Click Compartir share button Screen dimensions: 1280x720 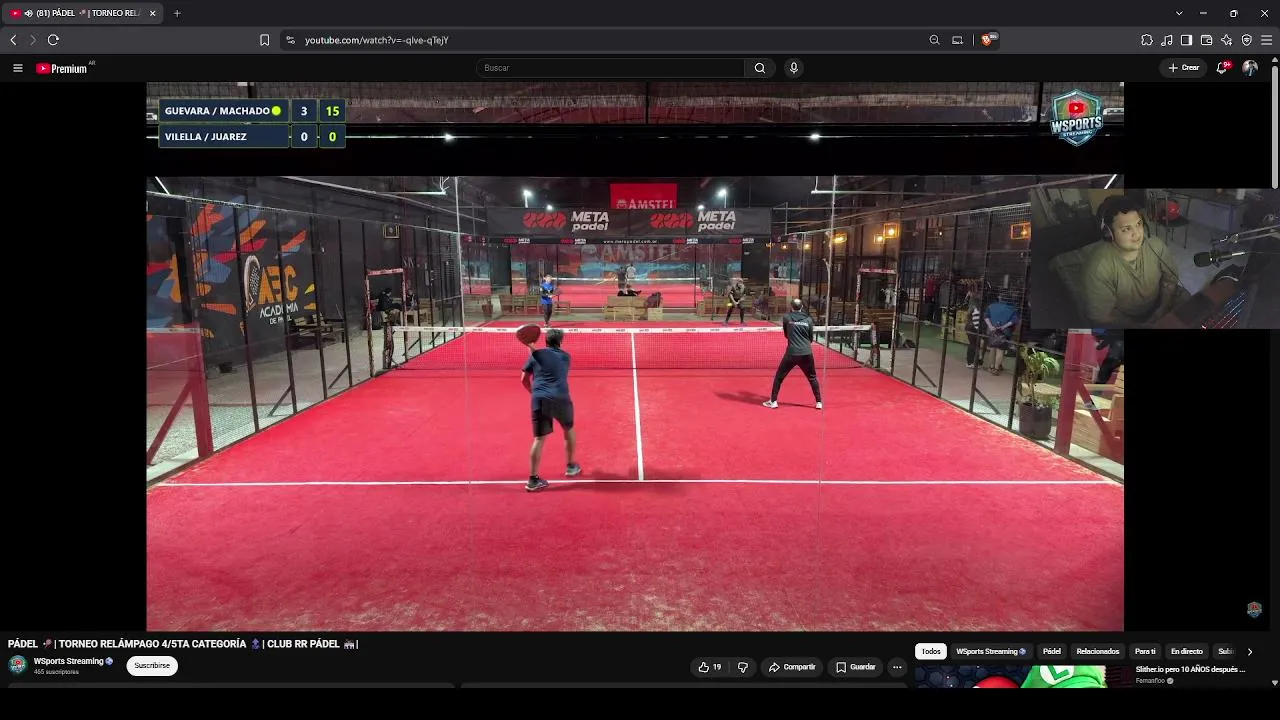[792, 667]
